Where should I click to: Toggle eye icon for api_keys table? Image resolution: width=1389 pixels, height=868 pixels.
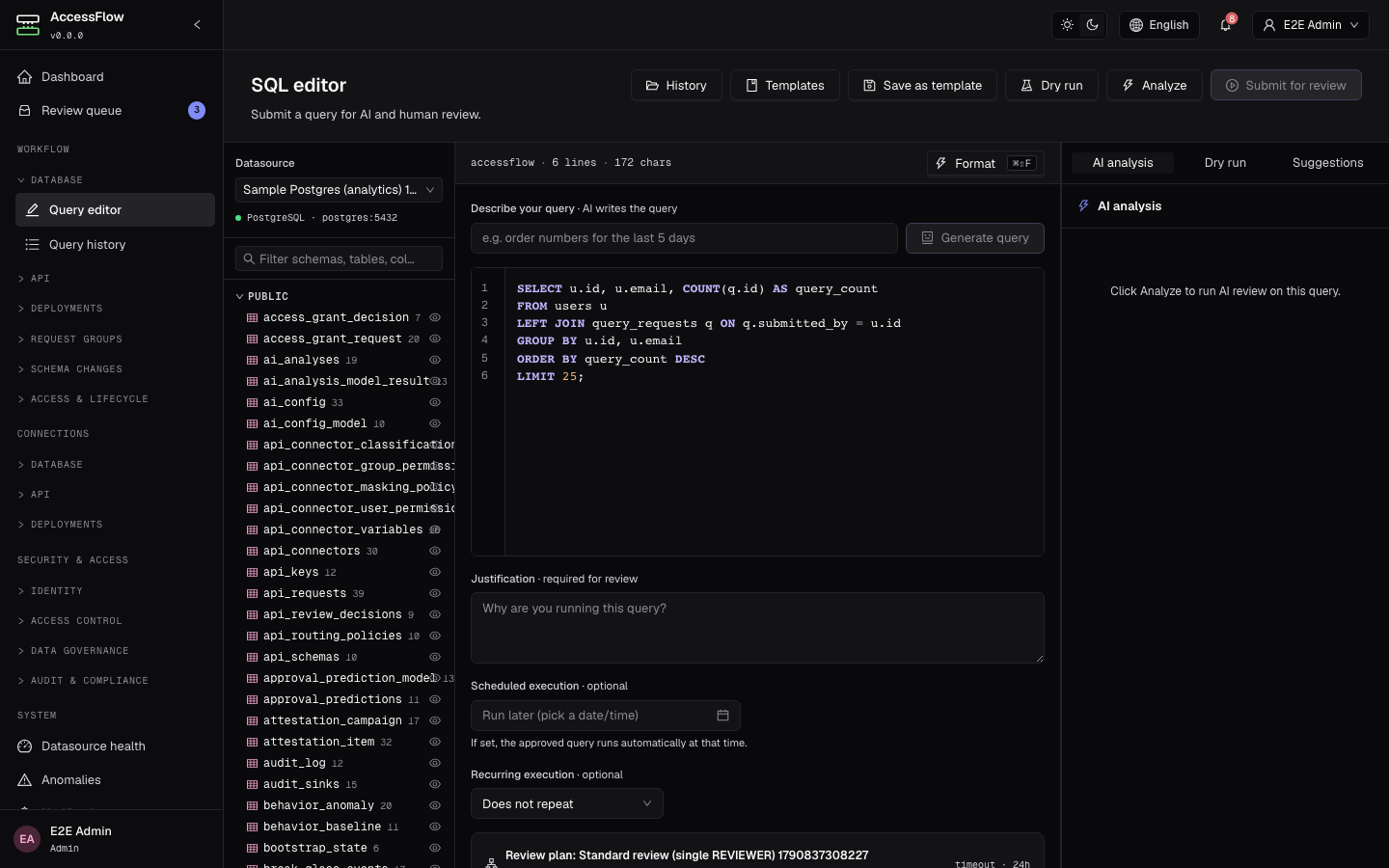coord(435,572)
